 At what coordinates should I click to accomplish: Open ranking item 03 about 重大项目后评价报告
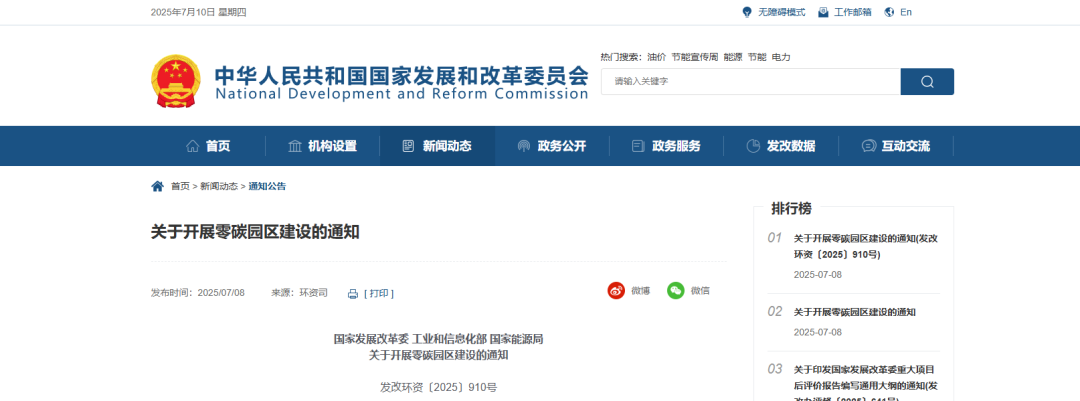pos(864,385)
